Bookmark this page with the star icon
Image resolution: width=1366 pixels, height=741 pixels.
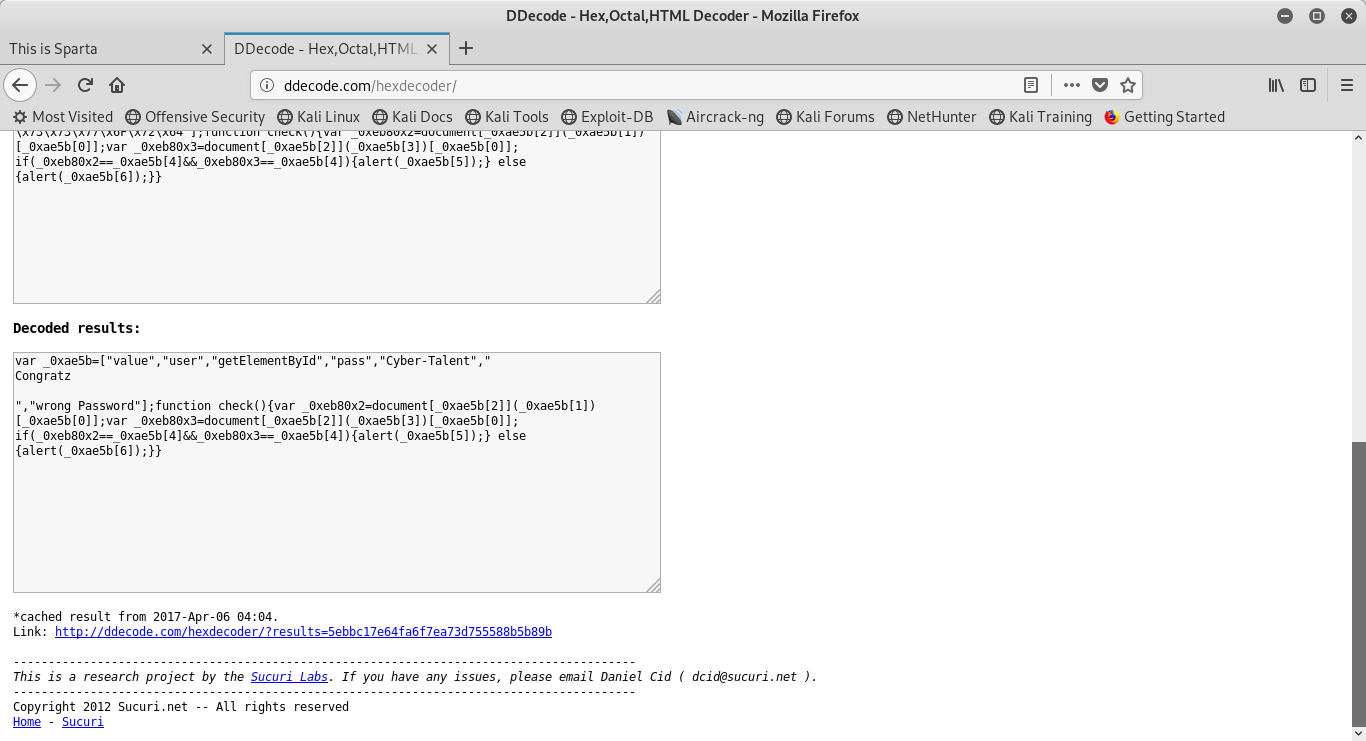(1127, 85)
